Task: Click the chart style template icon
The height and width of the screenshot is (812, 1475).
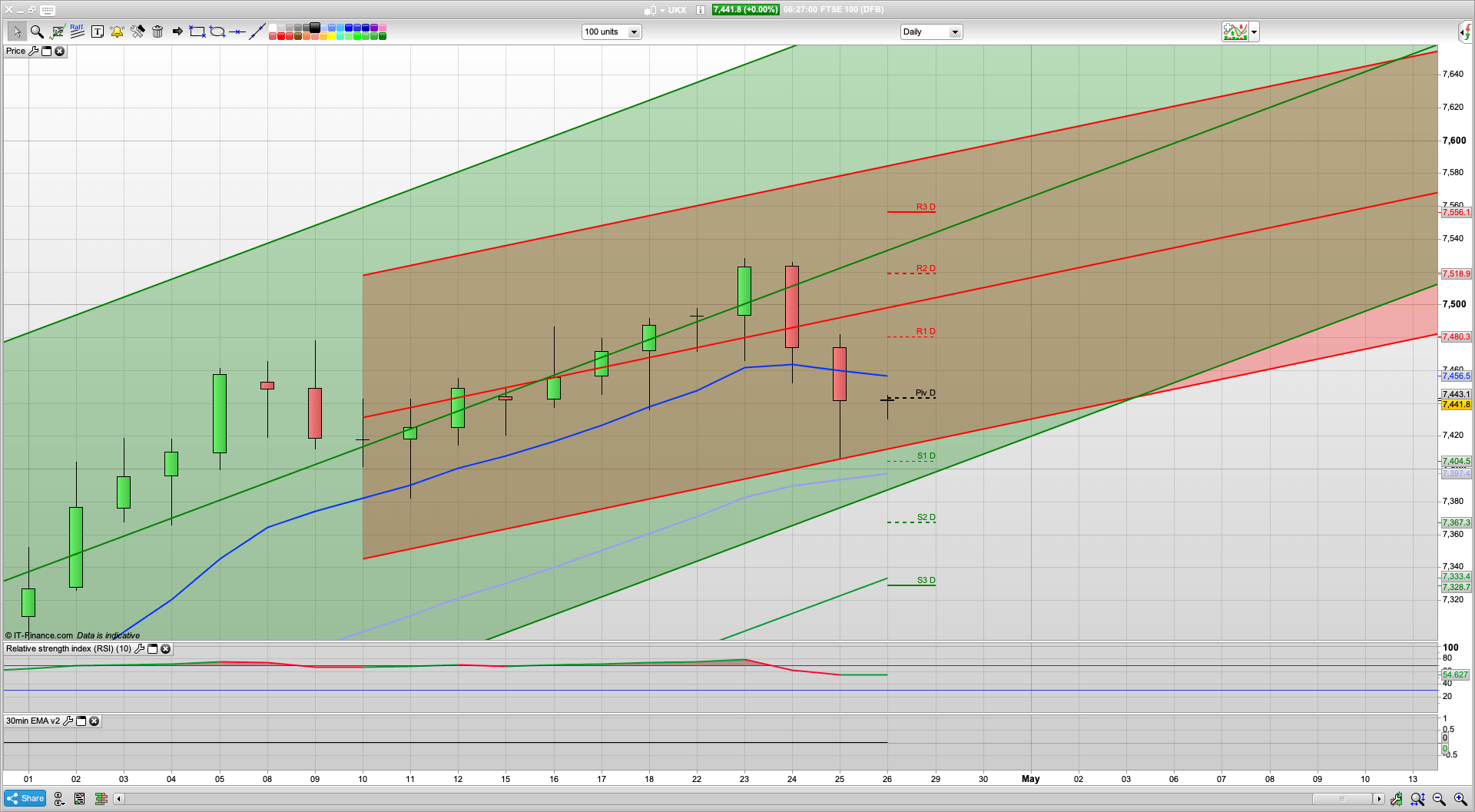Action: (x=1235, y=31)
